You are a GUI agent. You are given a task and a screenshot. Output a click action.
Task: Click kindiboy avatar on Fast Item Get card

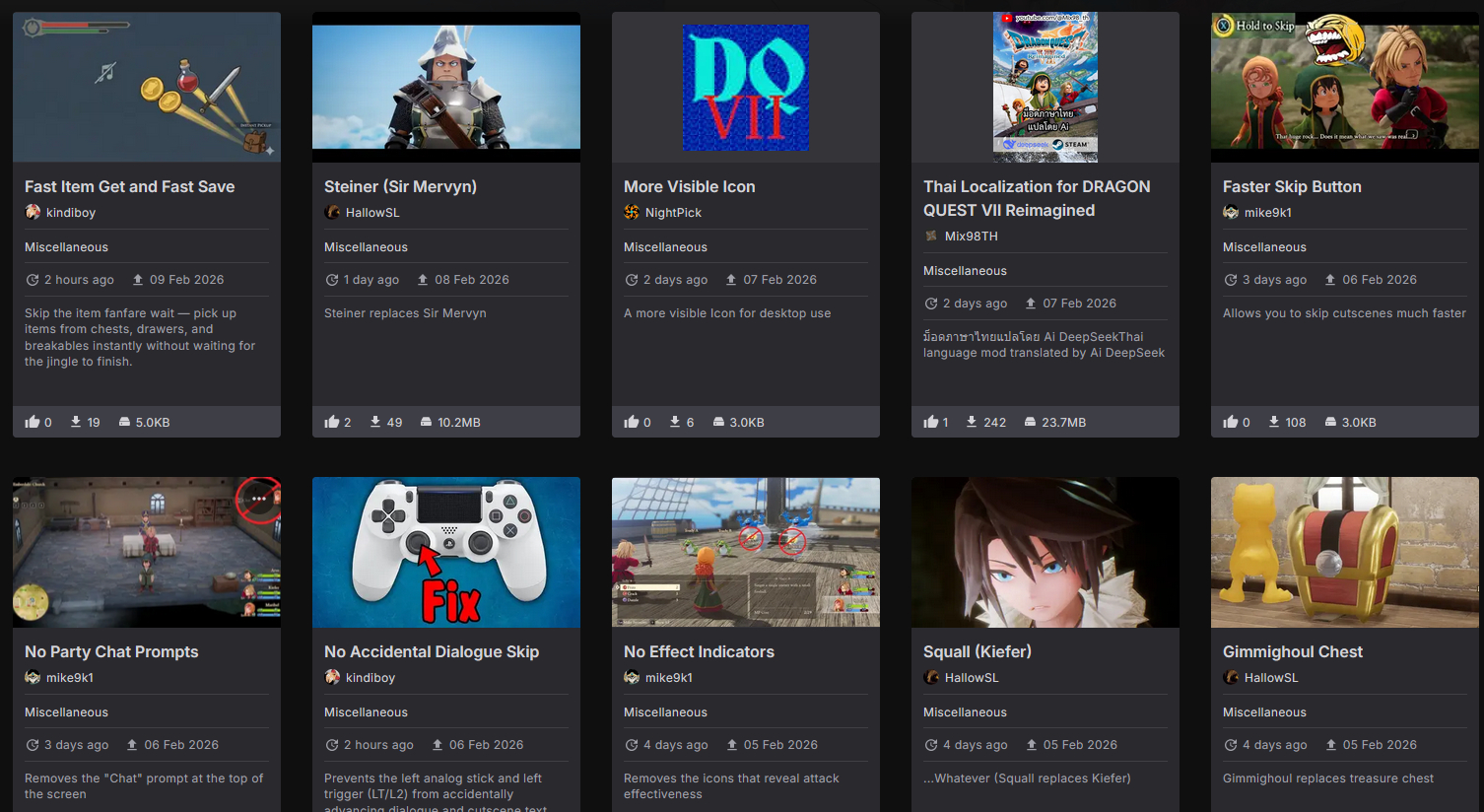(33, 212)
